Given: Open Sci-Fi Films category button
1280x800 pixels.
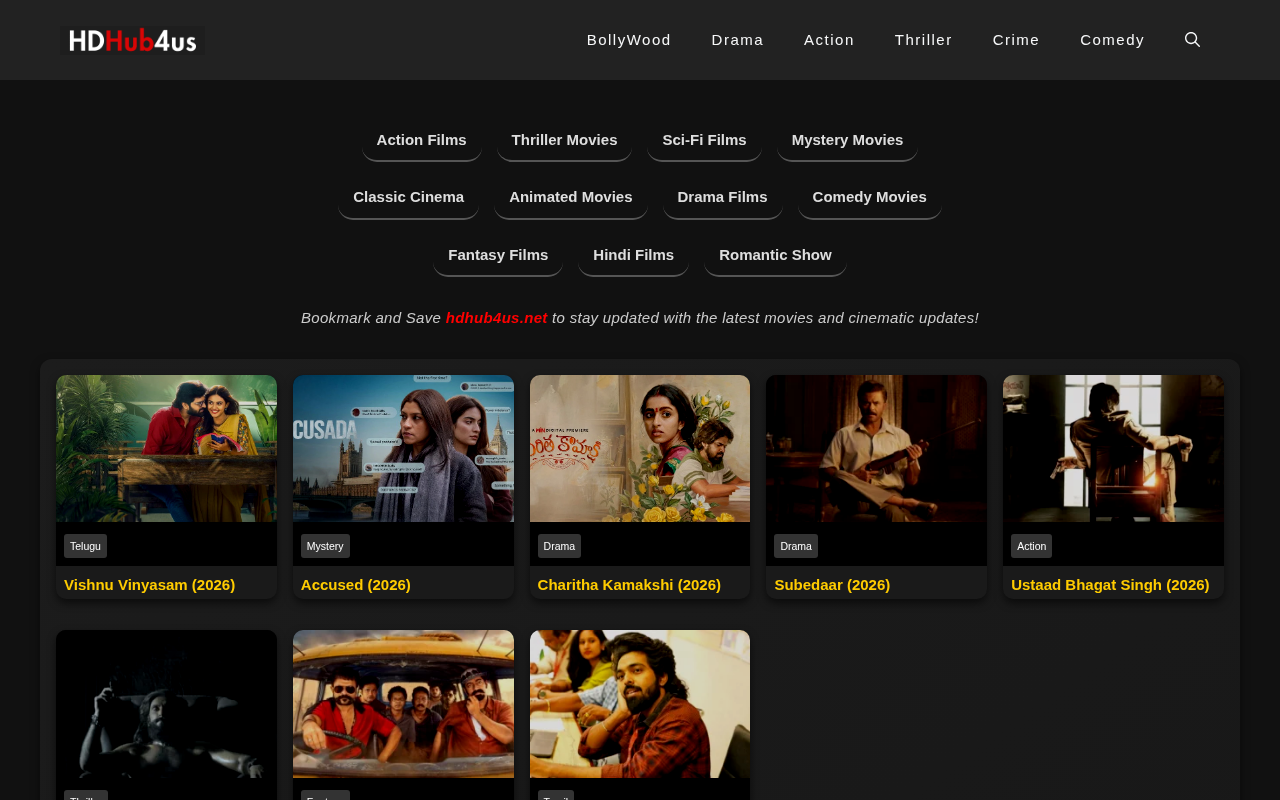Looking at the screenshot, I should coord(704,140).
